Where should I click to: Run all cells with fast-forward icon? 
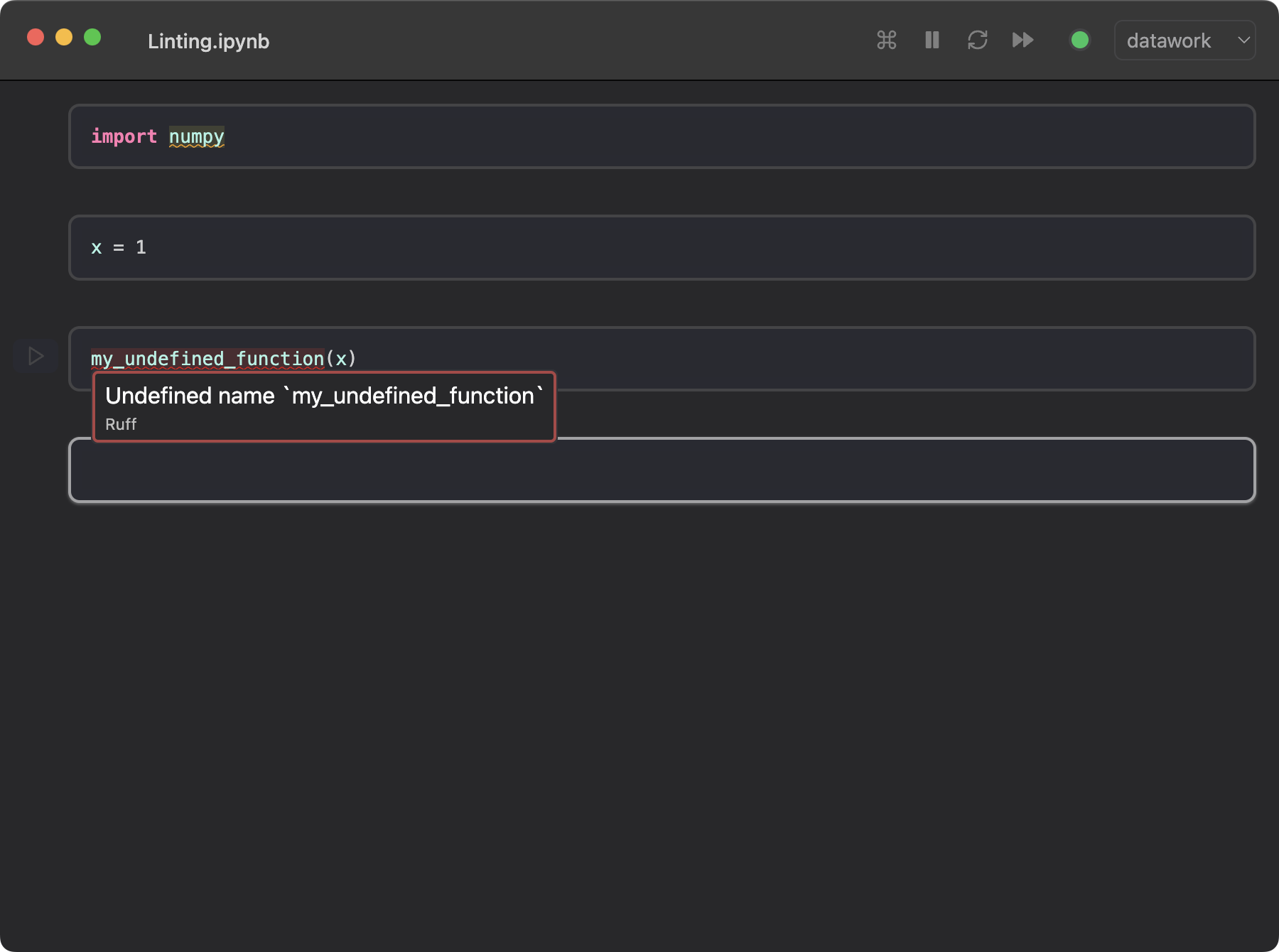1023,40
